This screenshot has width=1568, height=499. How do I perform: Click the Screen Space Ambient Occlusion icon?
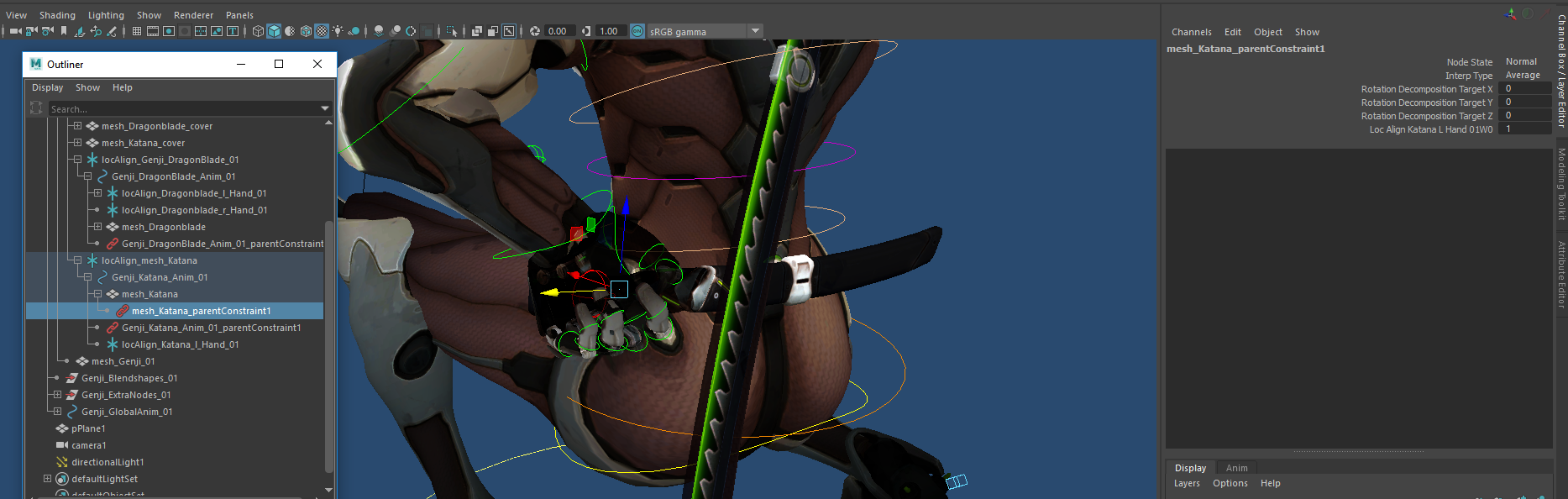tap(379, 31)
